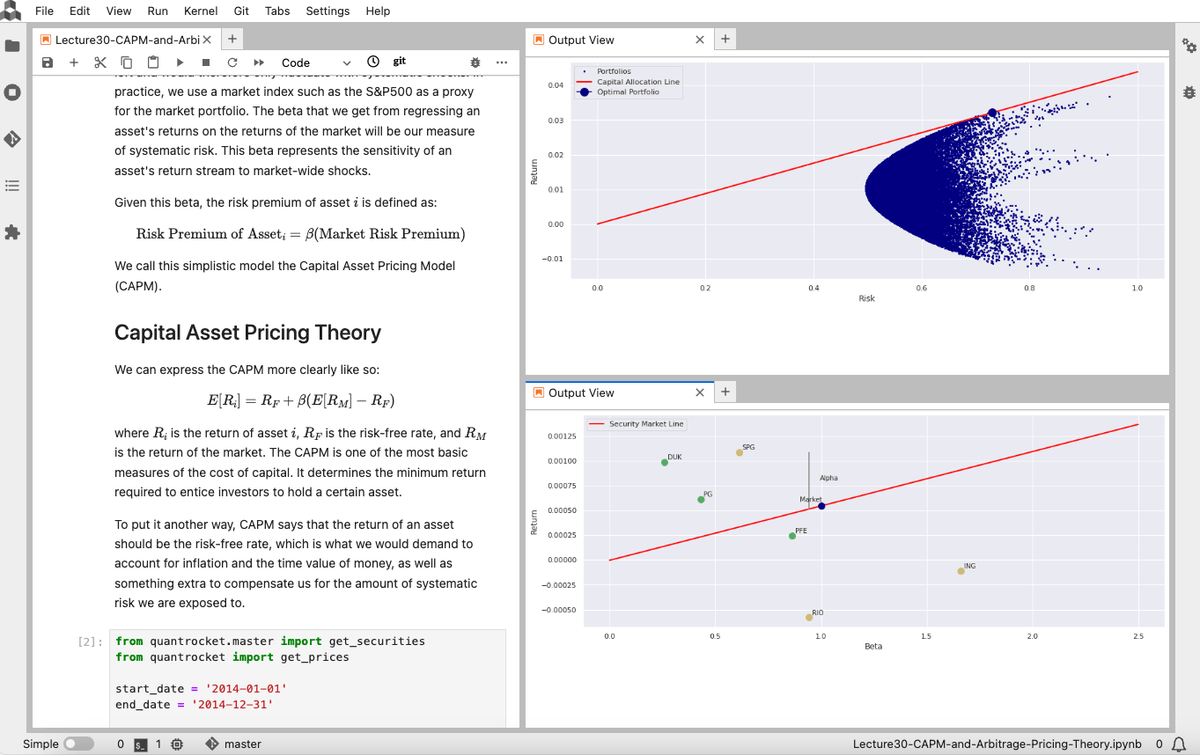Click the master git branch in status bar
The width and height of the screenshot is (1200, 755).
[234, 744]
